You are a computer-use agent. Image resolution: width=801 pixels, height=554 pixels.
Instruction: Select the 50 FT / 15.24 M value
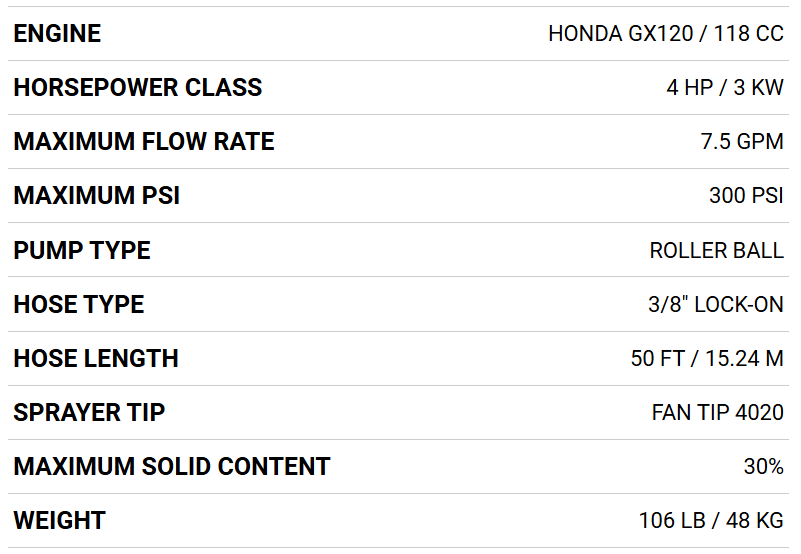click(706, 358)
